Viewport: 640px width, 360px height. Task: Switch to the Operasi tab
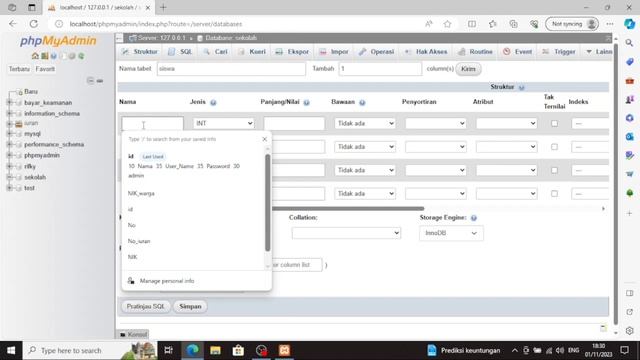[376, 52]
